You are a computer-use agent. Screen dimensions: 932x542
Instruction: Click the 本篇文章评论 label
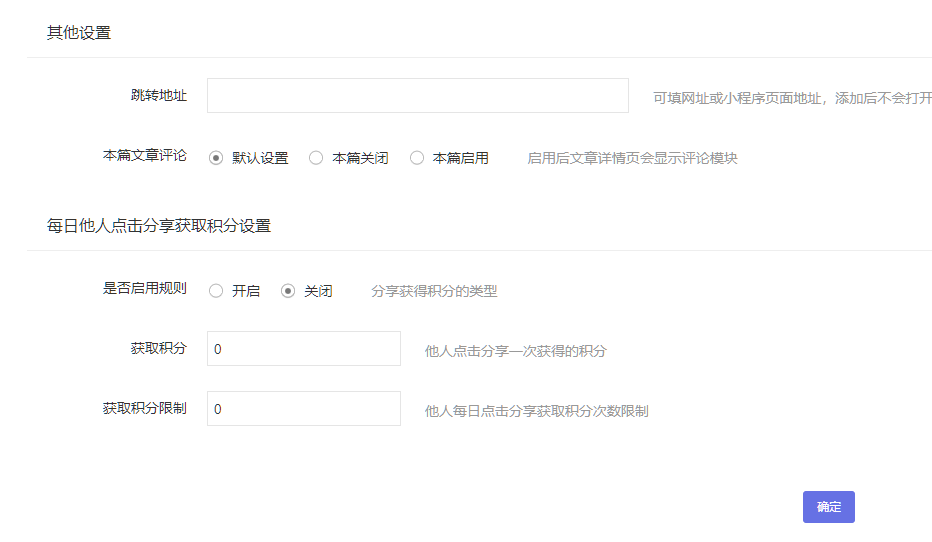pyautogui.click(x=145, y=156)
